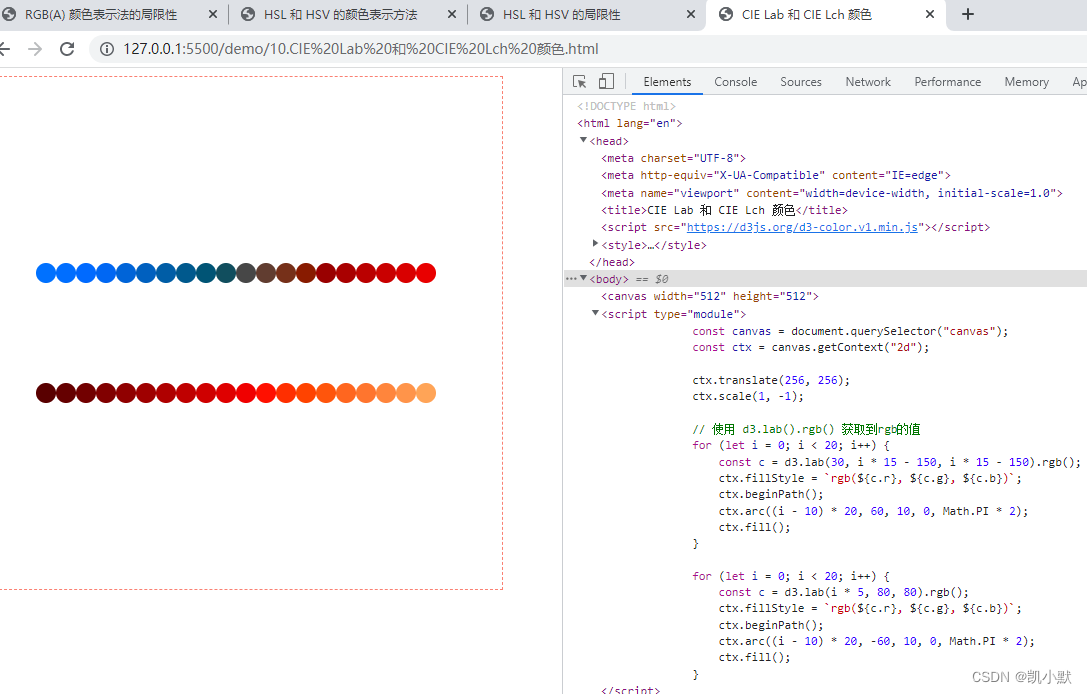
Task: Collapse the head element node
Action: coord(584,140)
